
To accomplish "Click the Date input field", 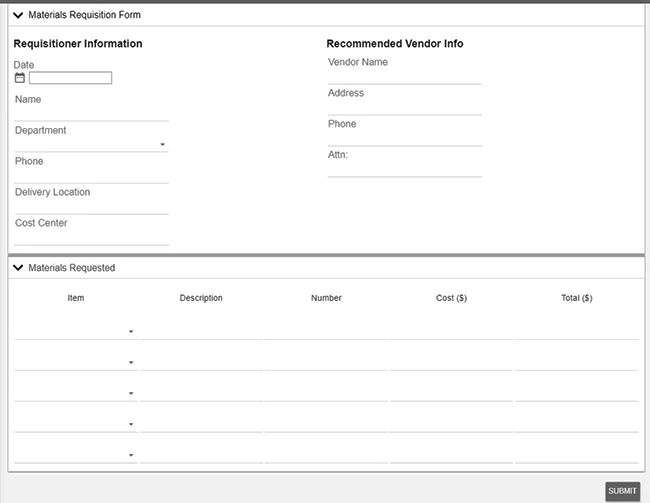I will coord(70,78).
